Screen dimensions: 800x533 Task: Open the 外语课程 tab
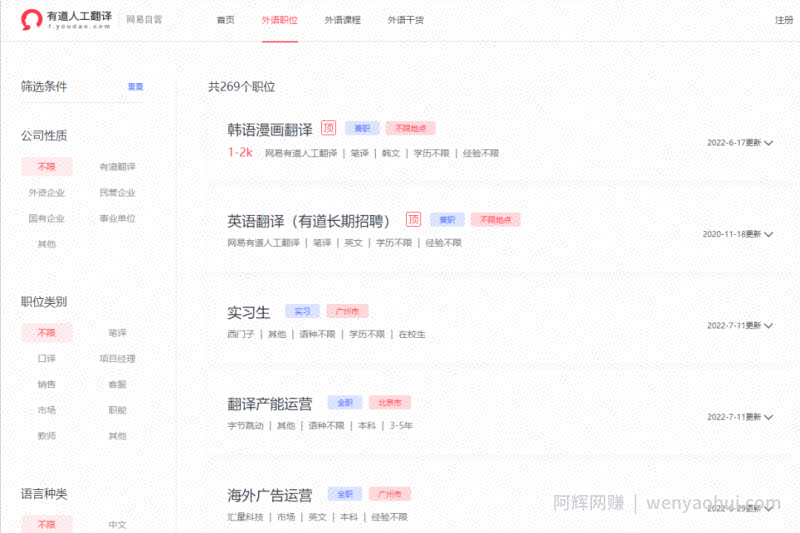click(343, 20)
